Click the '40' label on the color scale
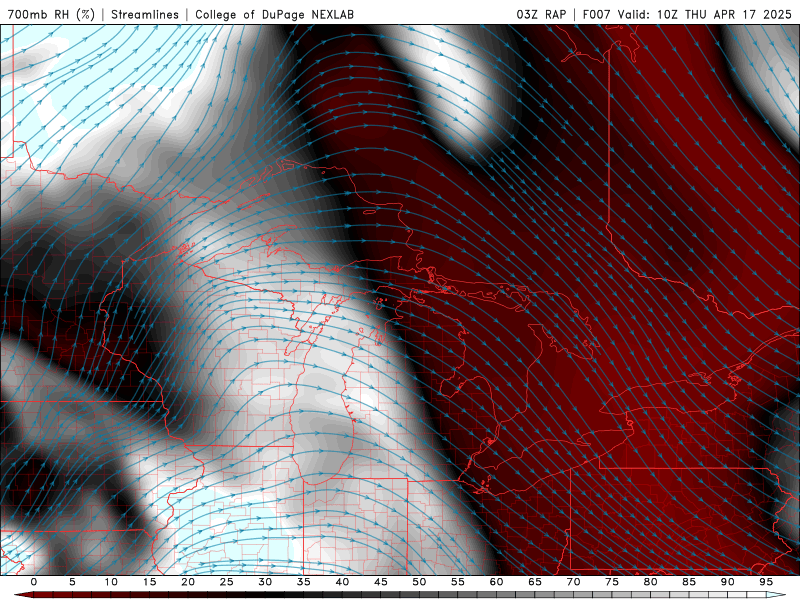Viewport: 800px width, 600px height. [x=342, y=582]
